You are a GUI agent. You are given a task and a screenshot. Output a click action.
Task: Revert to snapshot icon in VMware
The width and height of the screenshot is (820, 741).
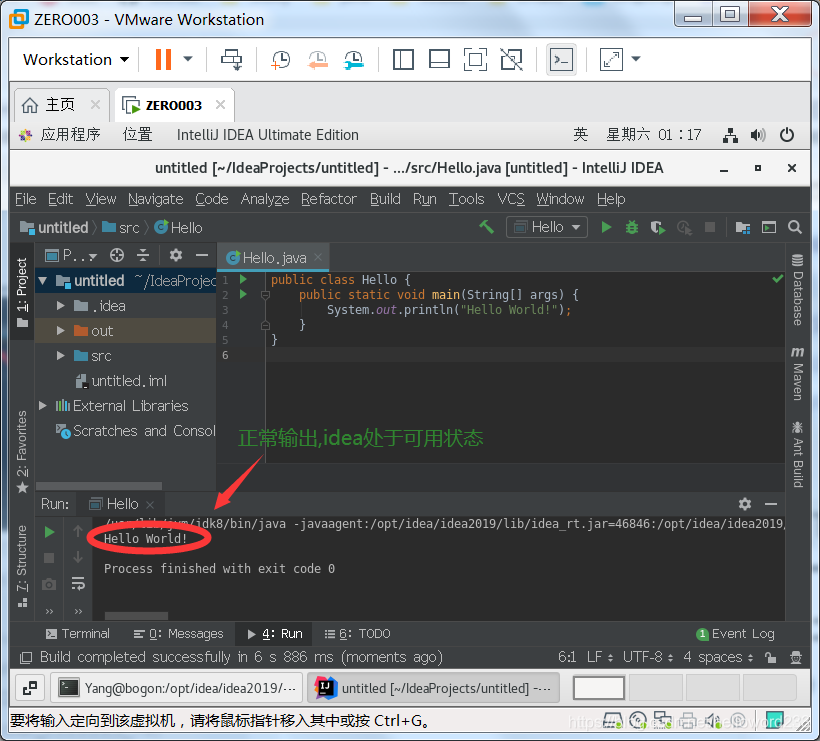click(317, 59)
